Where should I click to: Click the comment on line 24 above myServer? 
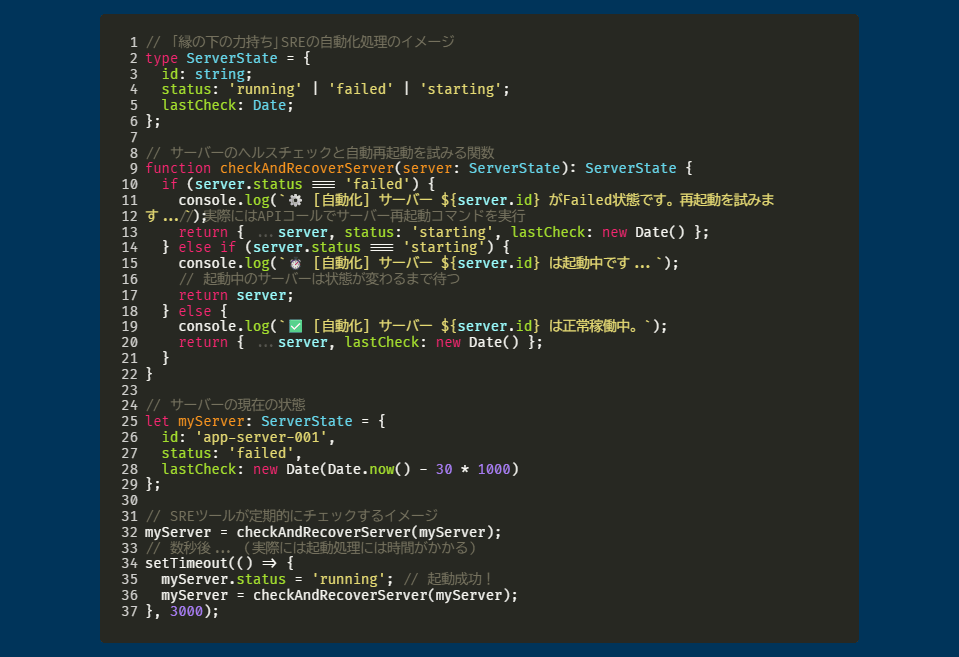pyautogui.click(x=225, y=405)
